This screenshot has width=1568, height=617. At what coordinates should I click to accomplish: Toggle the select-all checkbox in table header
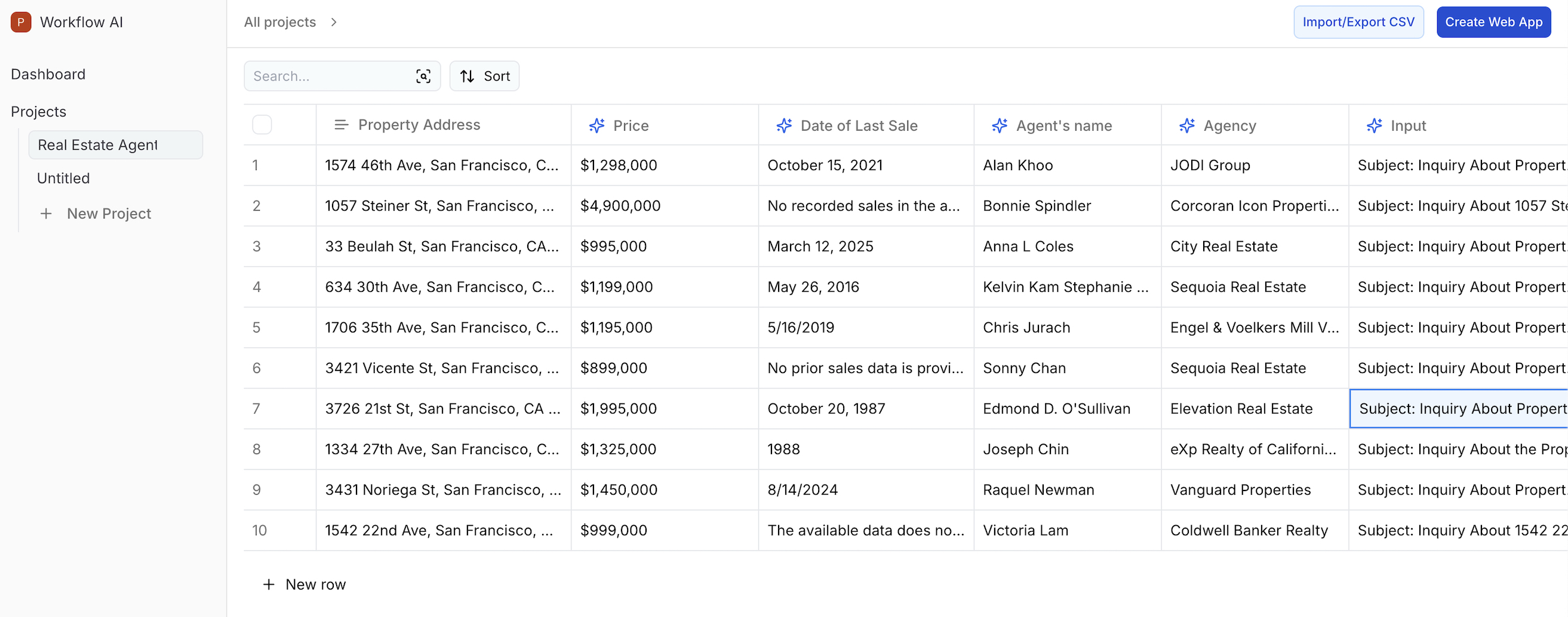coord(262,125)
